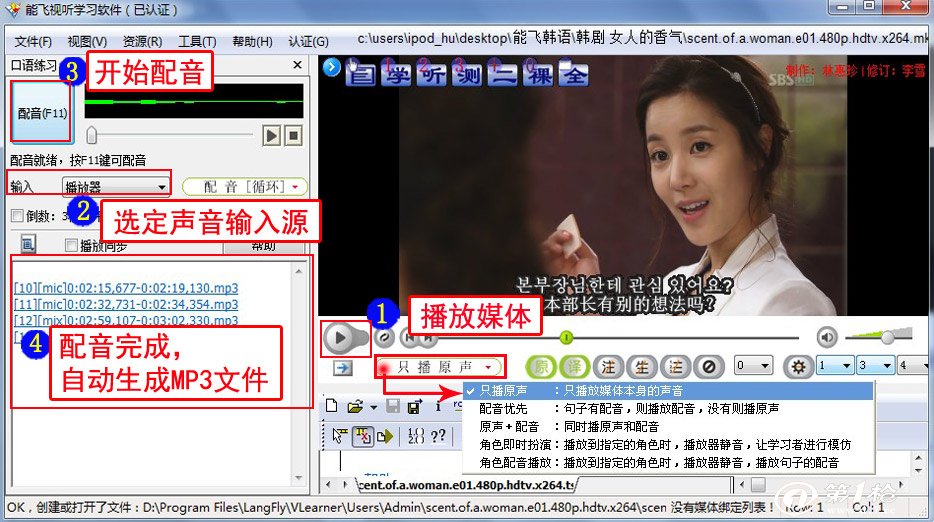This screenshot has width=934, height=522.
Task: Stop dubbing playback with the square button
Action: coord(293,136)
